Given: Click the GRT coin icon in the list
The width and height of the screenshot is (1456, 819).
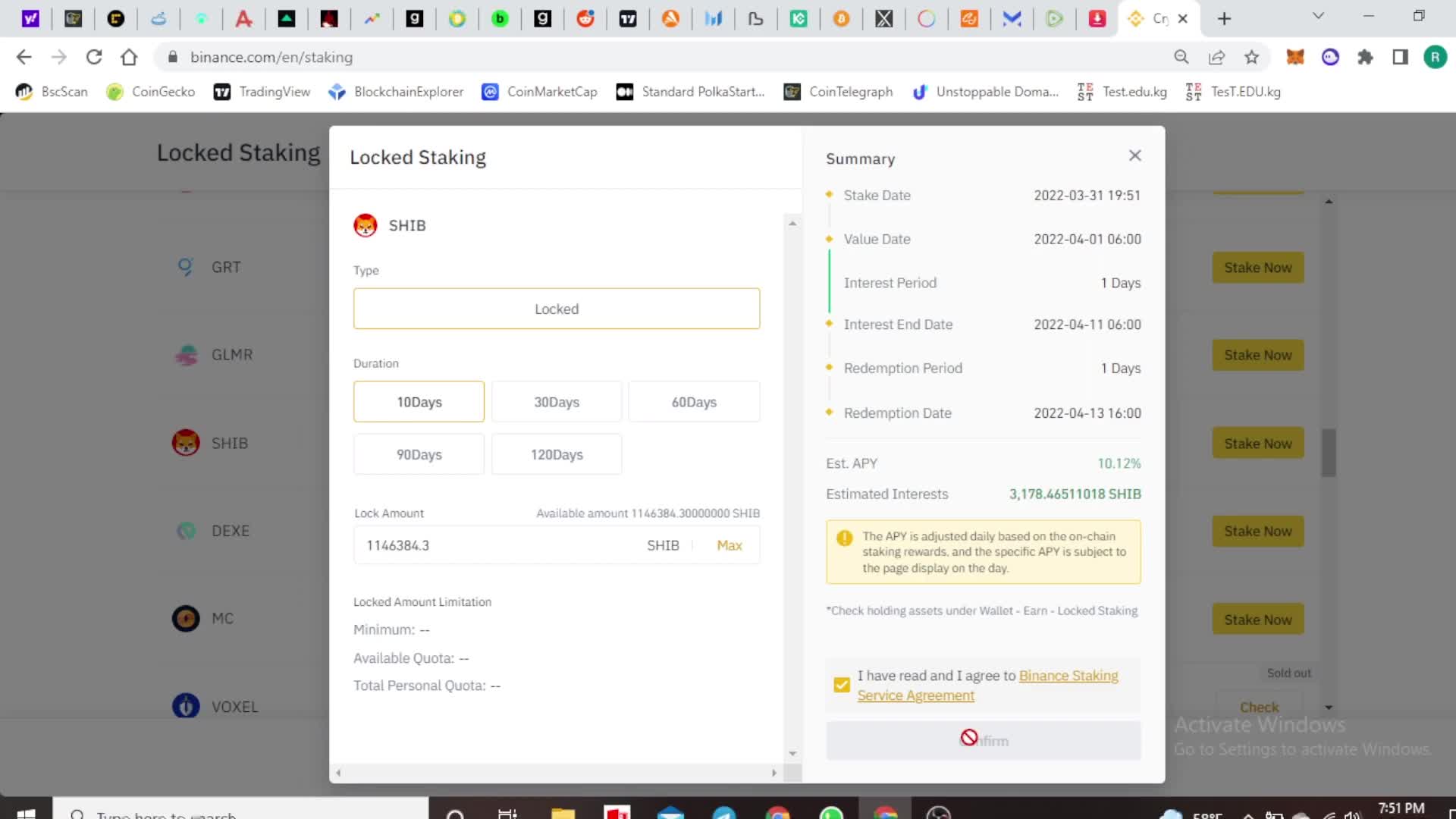Looking at the screenshot, I should pyautogui.click(x=186, y=267).
